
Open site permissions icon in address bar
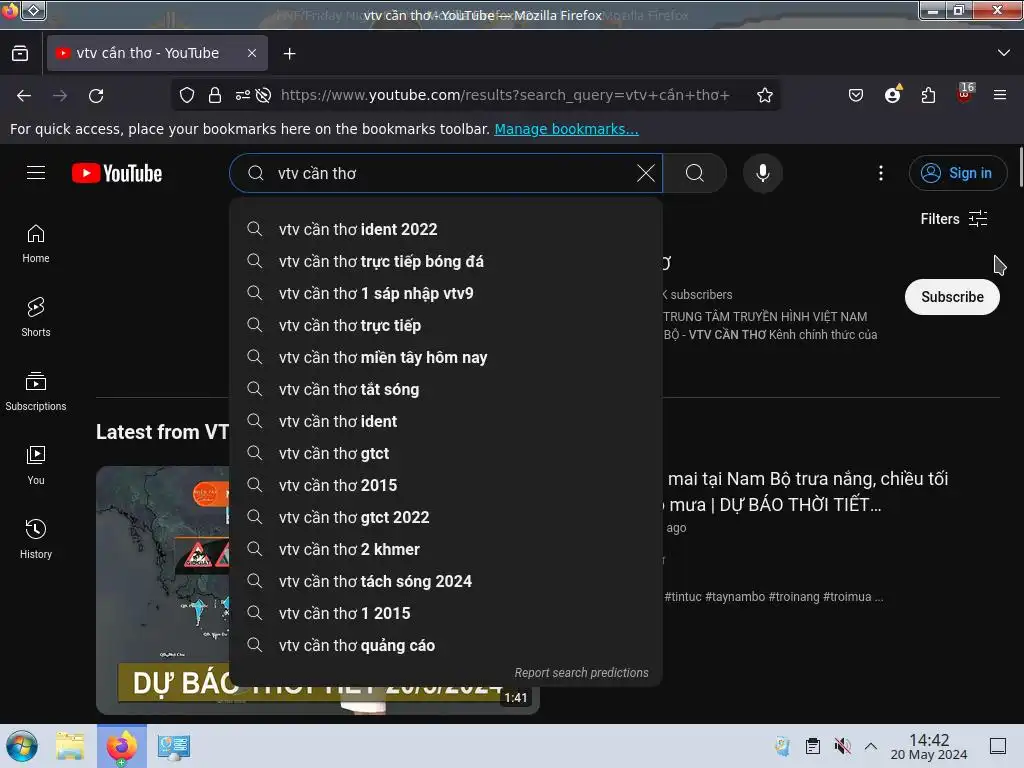coord(243,95)
